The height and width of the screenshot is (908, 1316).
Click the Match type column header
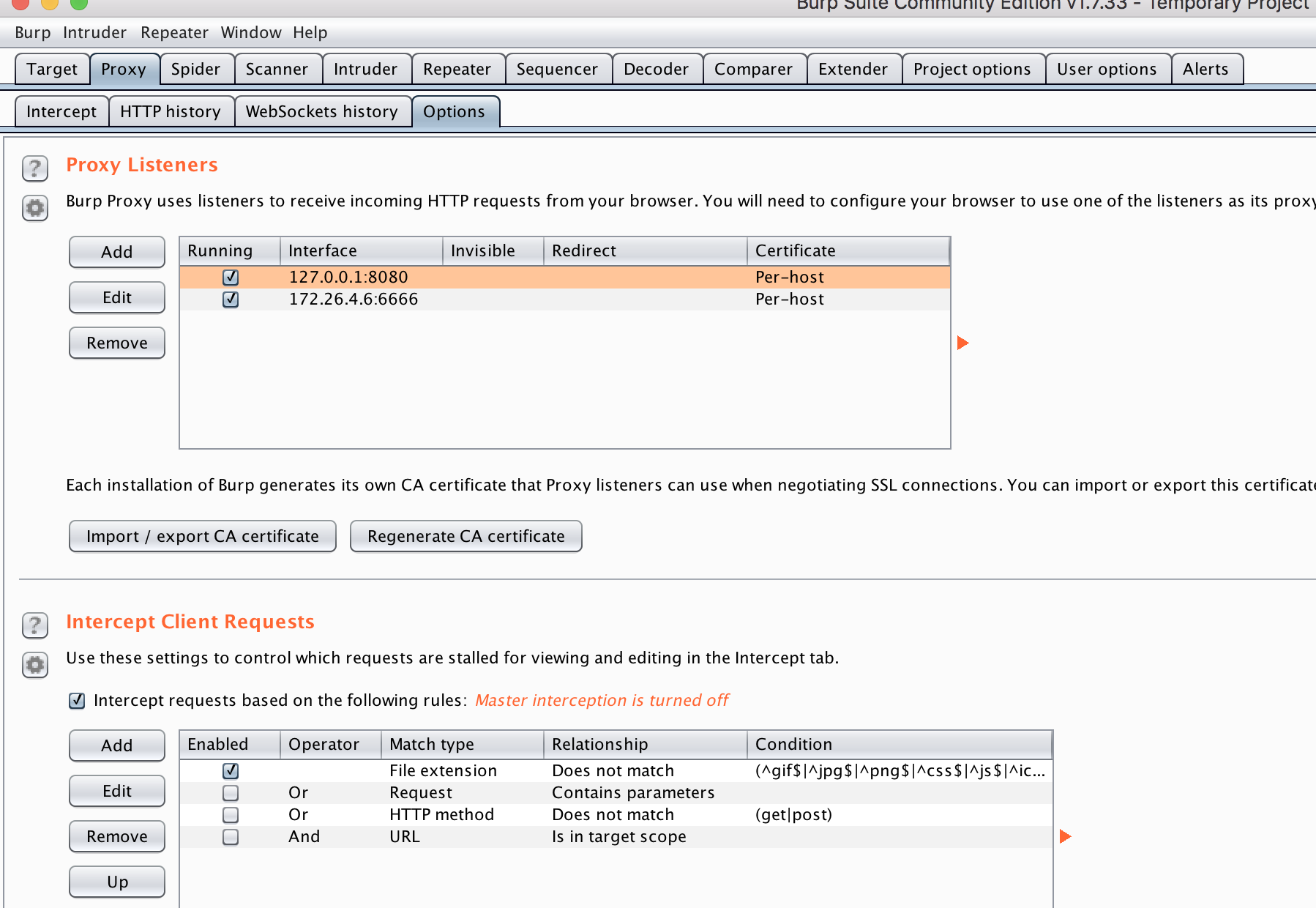pos(463,744)
